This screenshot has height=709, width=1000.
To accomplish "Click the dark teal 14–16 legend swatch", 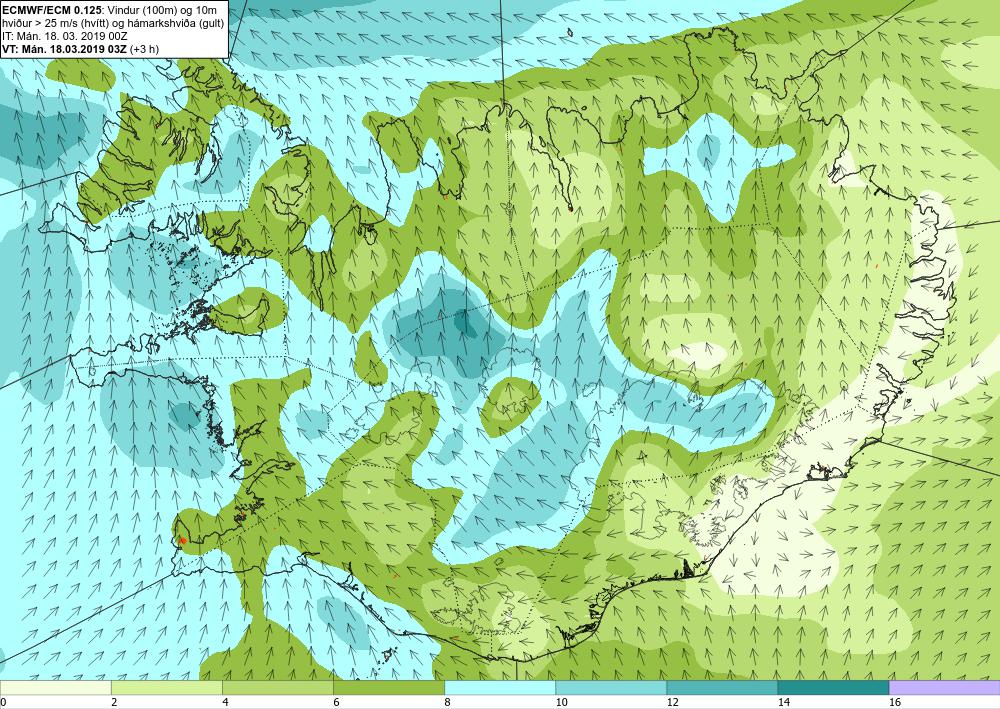I will click(x=833, y=688).
